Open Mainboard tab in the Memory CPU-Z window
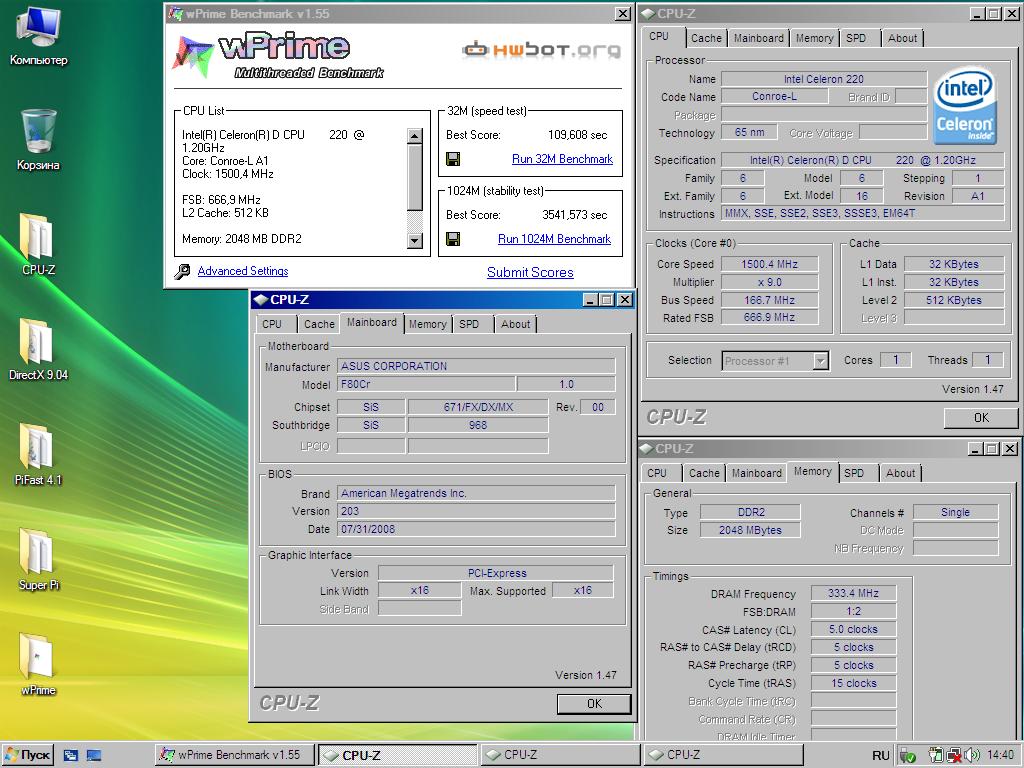This screenshot has height=768, width=1024. (x=756, y=473)
